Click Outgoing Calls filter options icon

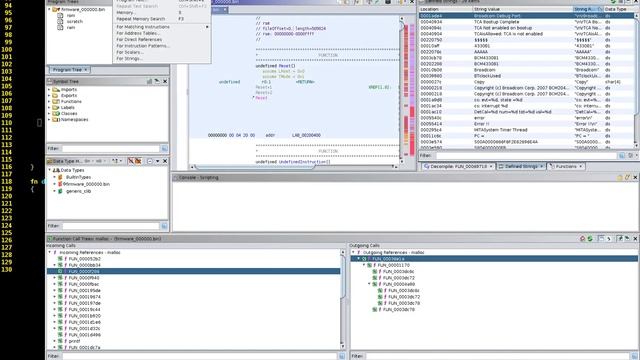[634, 356]
